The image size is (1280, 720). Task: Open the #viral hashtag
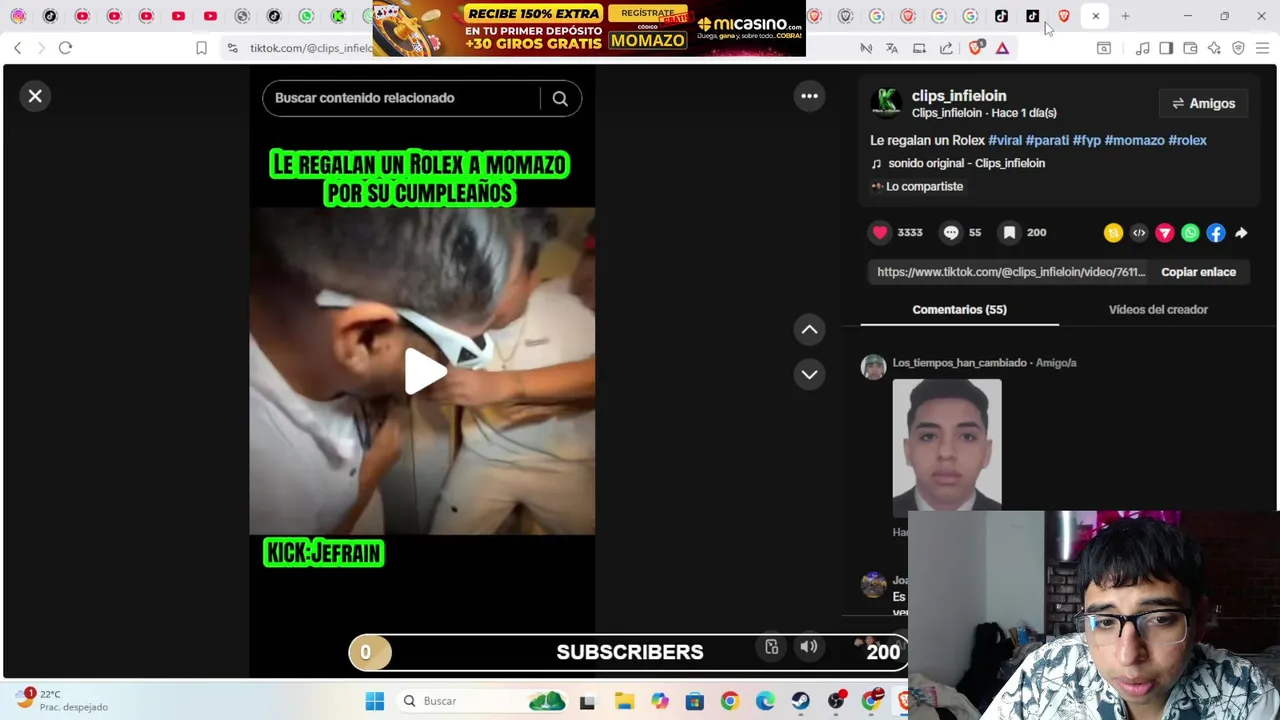point(1005,140)
